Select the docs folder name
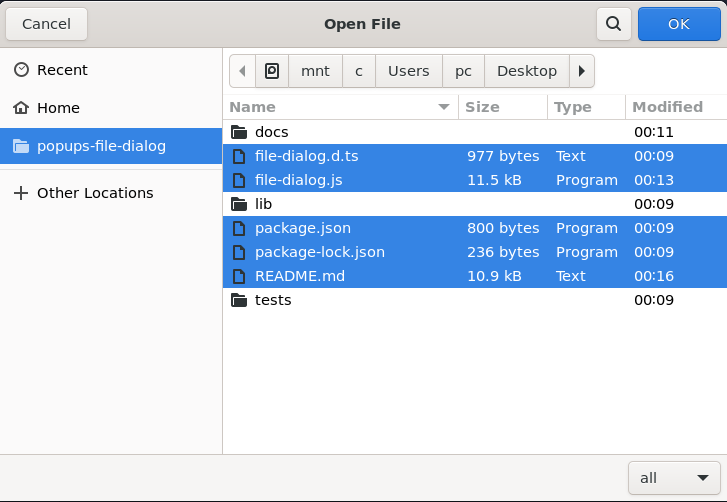The height and width of the screenshot is (502, 727). pyautogui.click(x=272, y=132)
